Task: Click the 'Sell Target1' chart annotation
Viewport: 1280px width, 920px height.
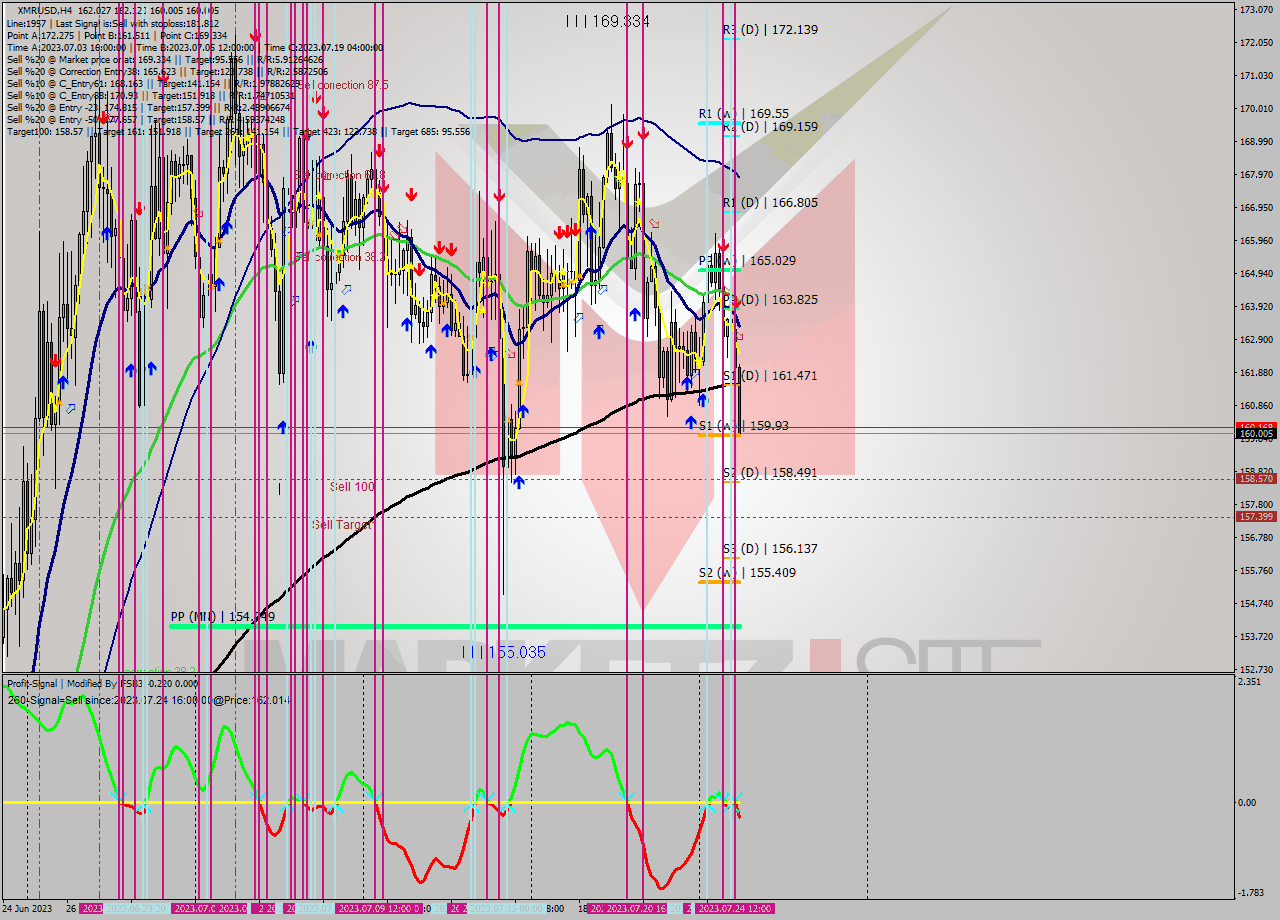Action: pyautogui.click(x=343, y=524)
